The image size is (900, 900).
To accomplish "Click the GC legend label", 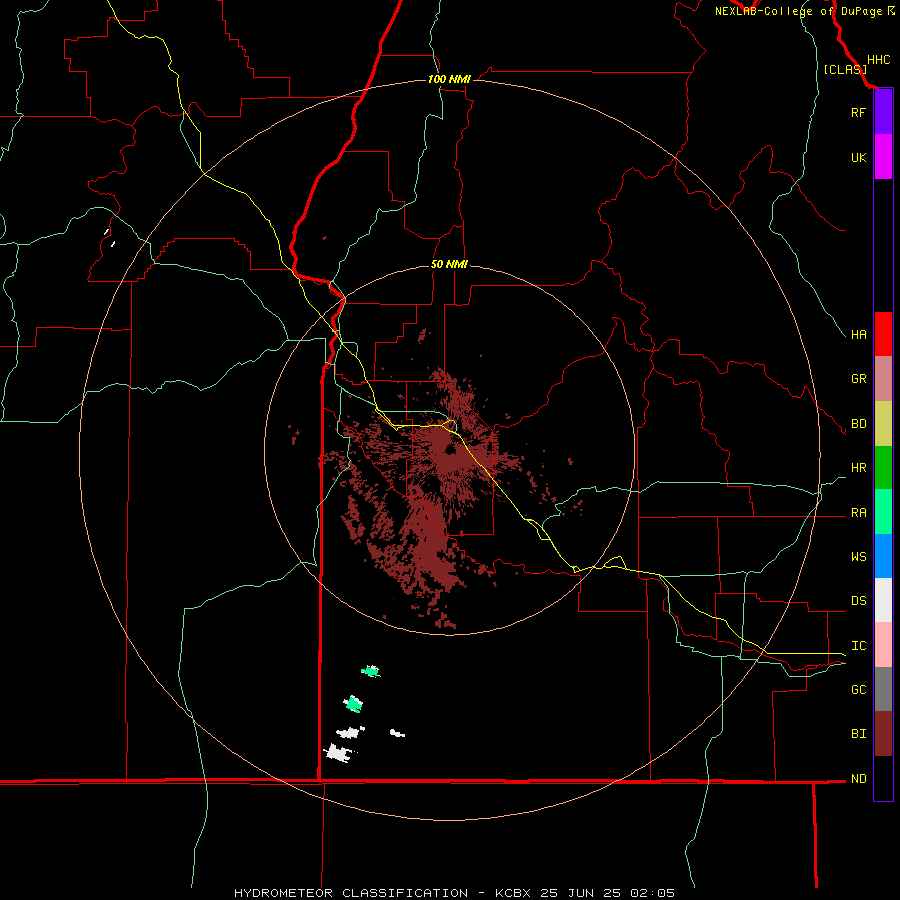I will click(x=858, y=689).
